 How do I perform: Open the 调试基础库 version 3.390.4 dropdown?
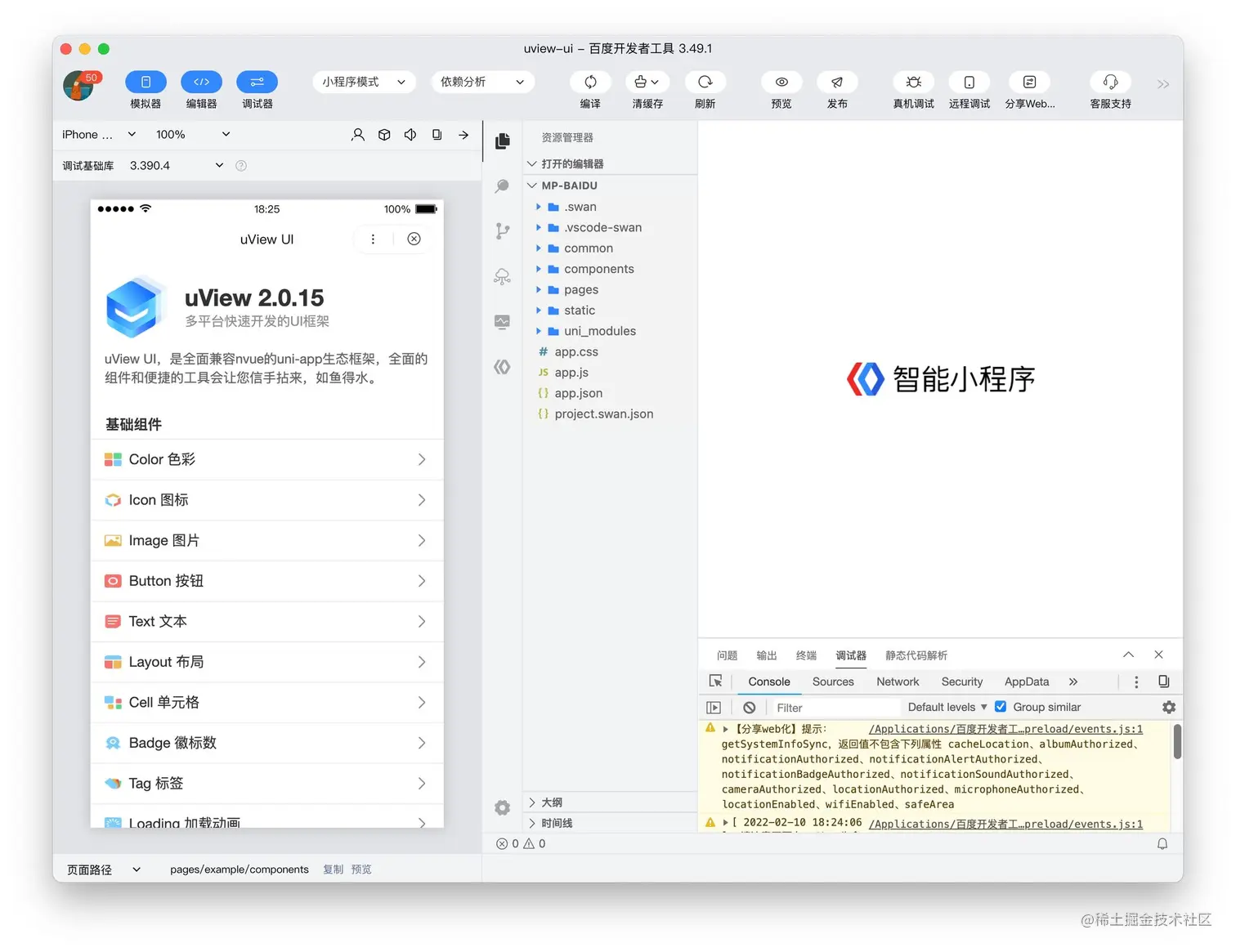177,165
